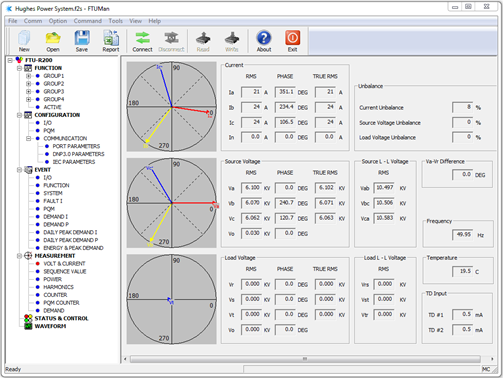Save the project using the Save icon
The height and width of the screenshot is (378, 503).
coord(82,41)
